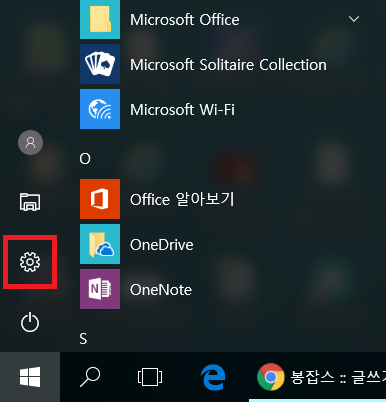Expand the Microsoft Office folder chevron

coord(354,19)
